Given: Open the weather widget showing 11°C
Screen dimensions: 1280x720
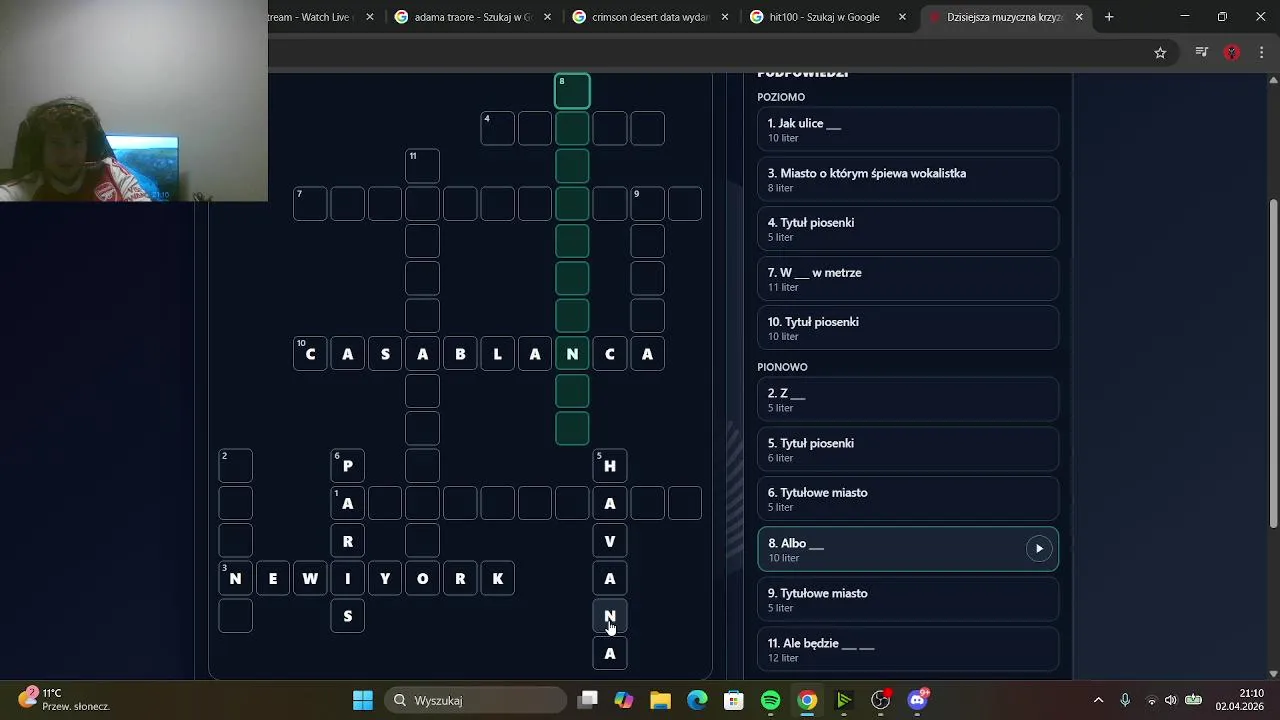Looking at the screenshot, I should [x=64, y=699].
